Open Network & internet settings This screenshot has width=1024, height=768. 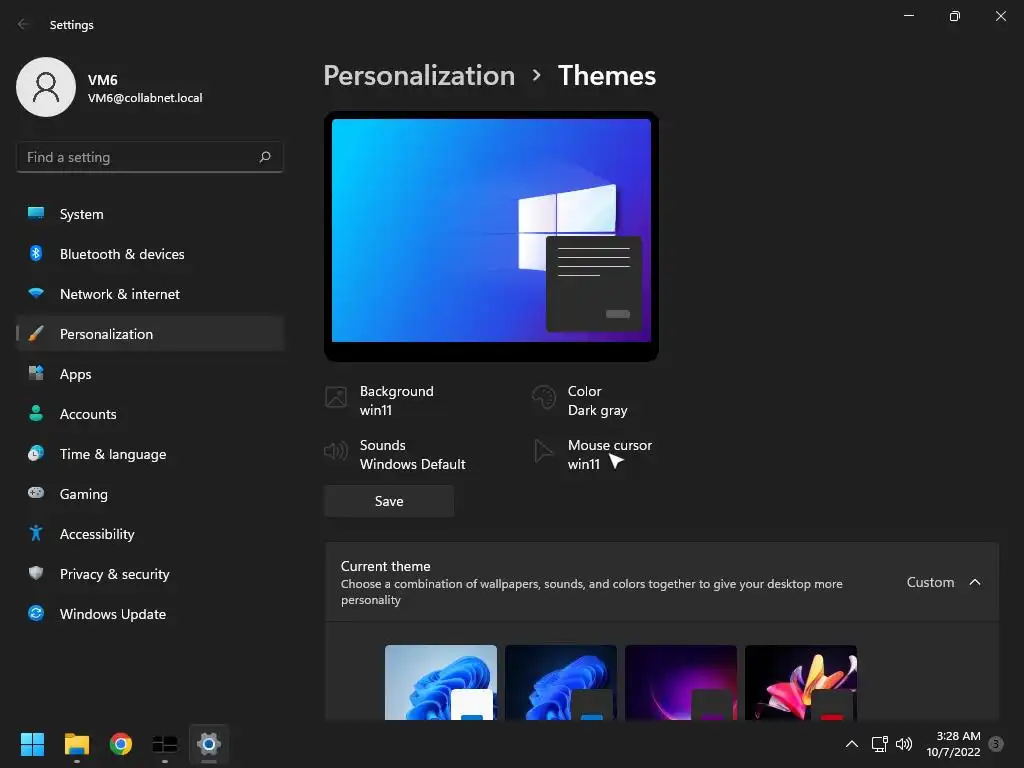150,294
